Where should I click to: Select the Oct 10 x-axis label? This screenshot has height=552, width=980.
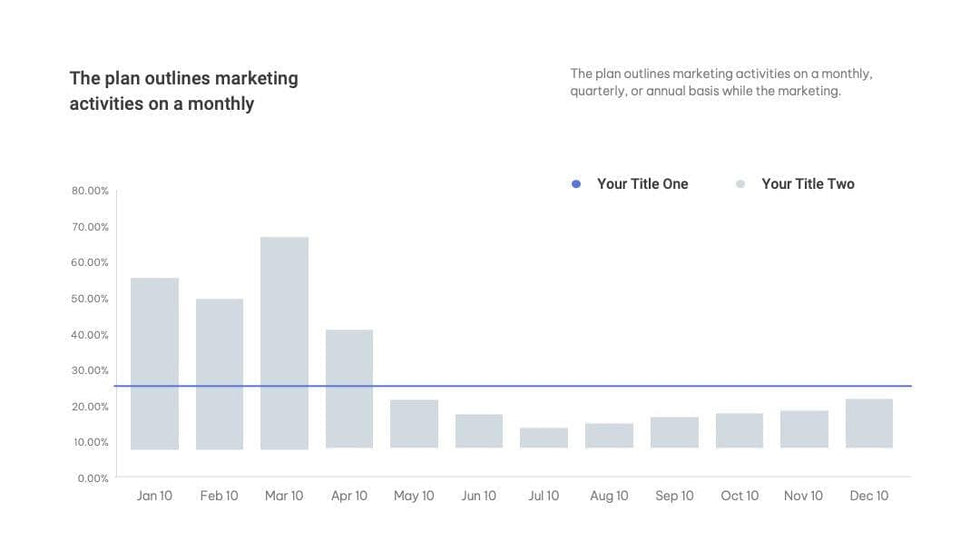(739, 496)
